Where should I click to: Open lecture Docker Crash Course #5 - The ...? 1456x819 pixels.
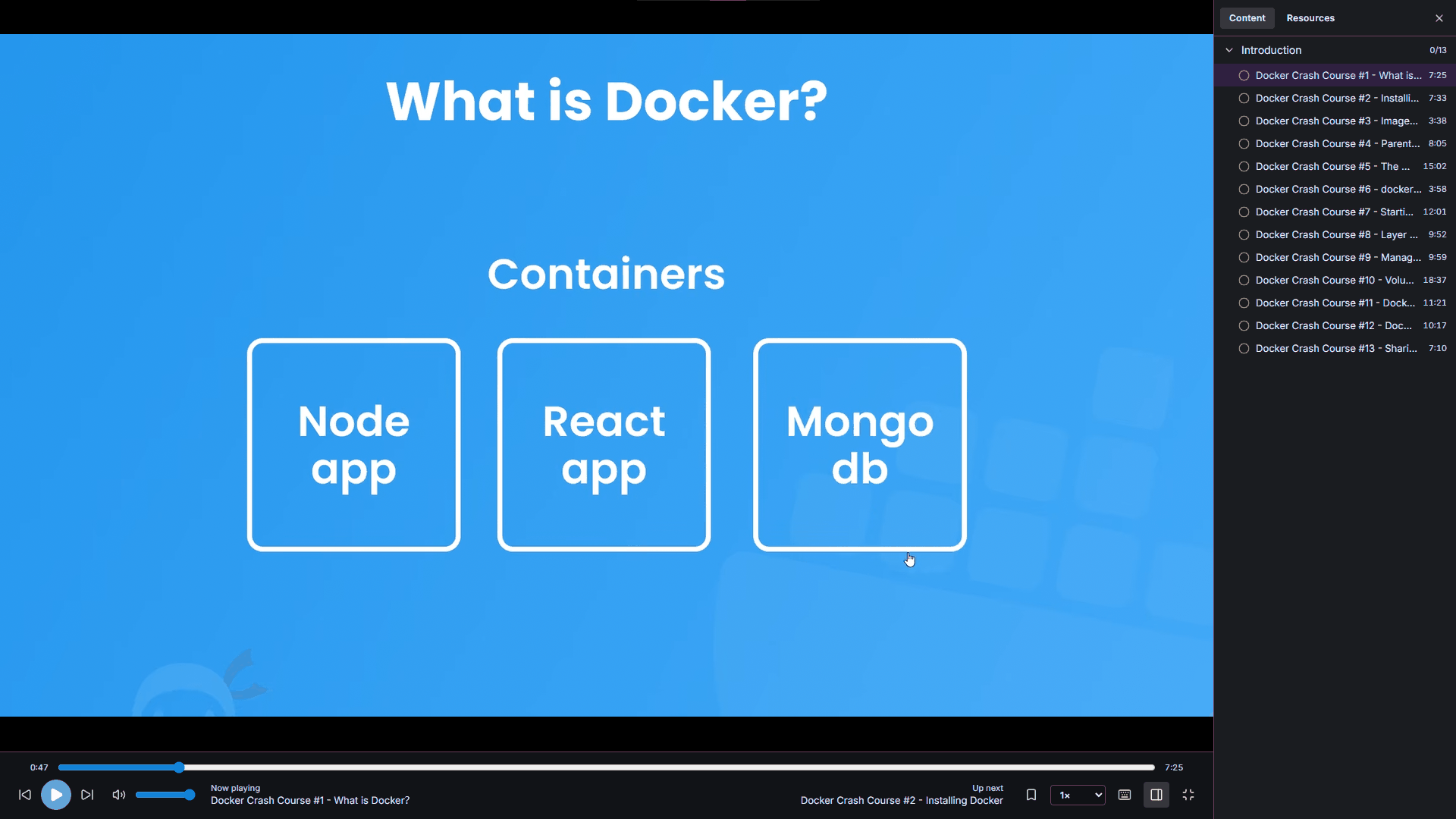tap(1332, 167)
